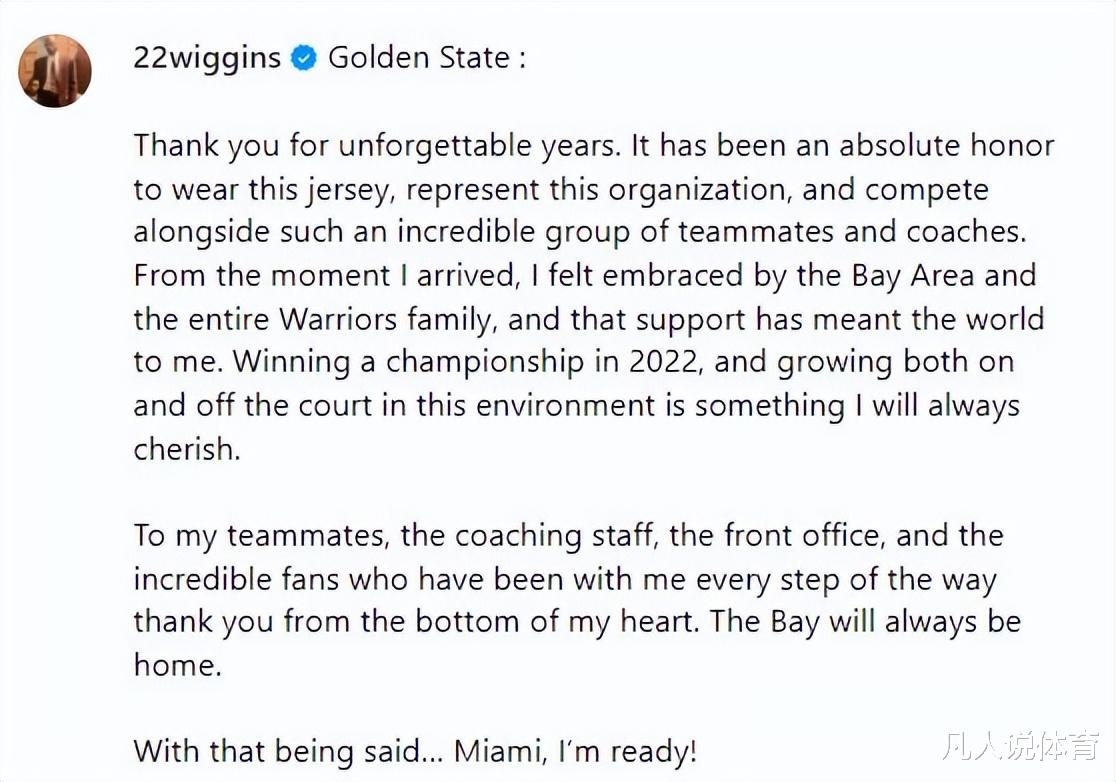Click the word 'championship' in the caption
This screenshot has width=1116, height=782.
[x=485, y=363]
